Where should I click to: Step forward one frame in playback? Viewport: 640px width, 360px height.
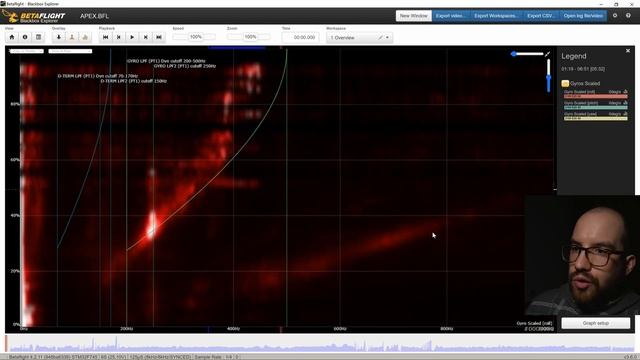click(145, 37)
